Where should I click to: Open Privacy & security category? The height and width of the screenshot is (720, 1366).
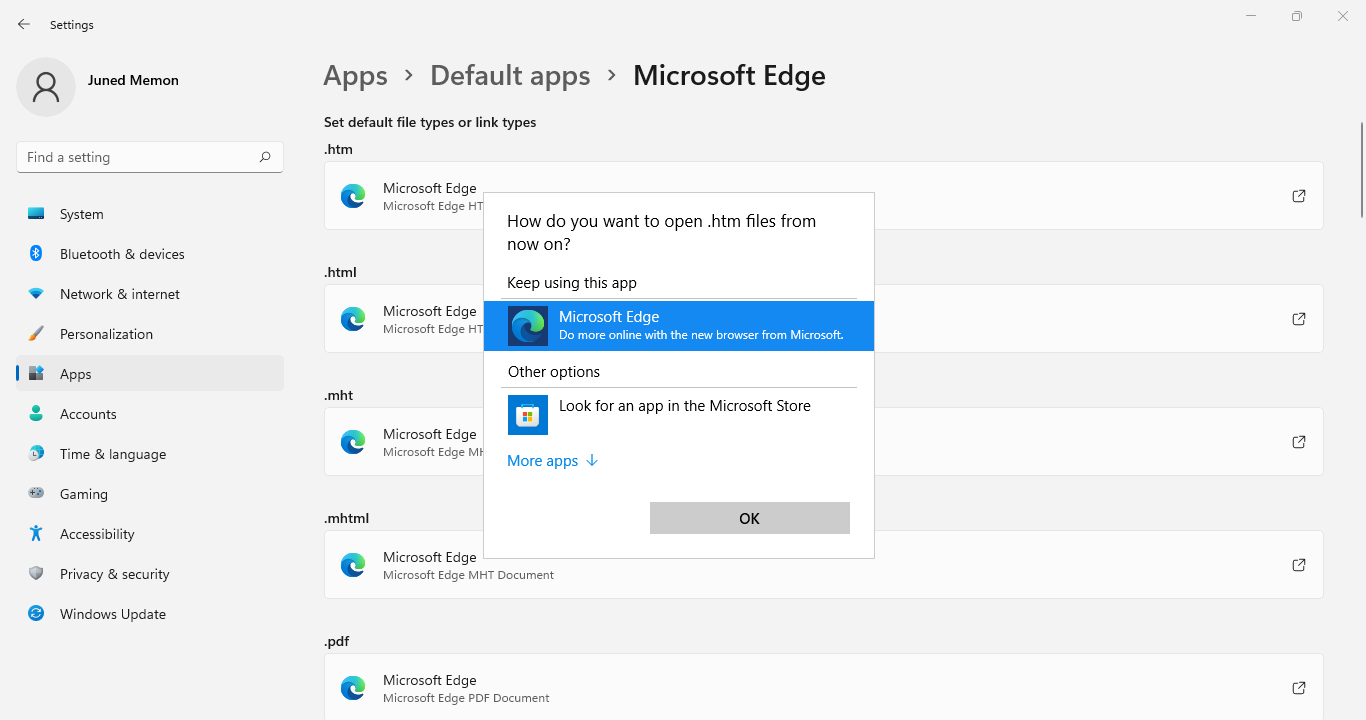[150, 574]
